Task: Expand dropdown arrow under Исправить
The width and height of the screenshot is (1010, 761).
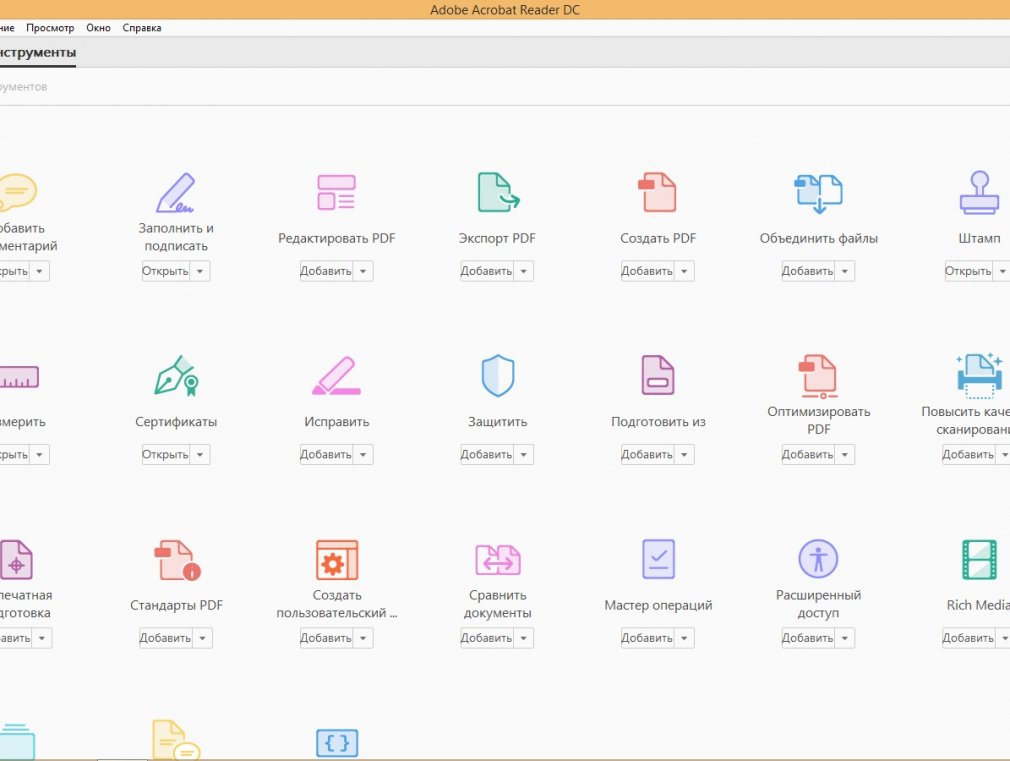Action: click(x=363, y=454)
